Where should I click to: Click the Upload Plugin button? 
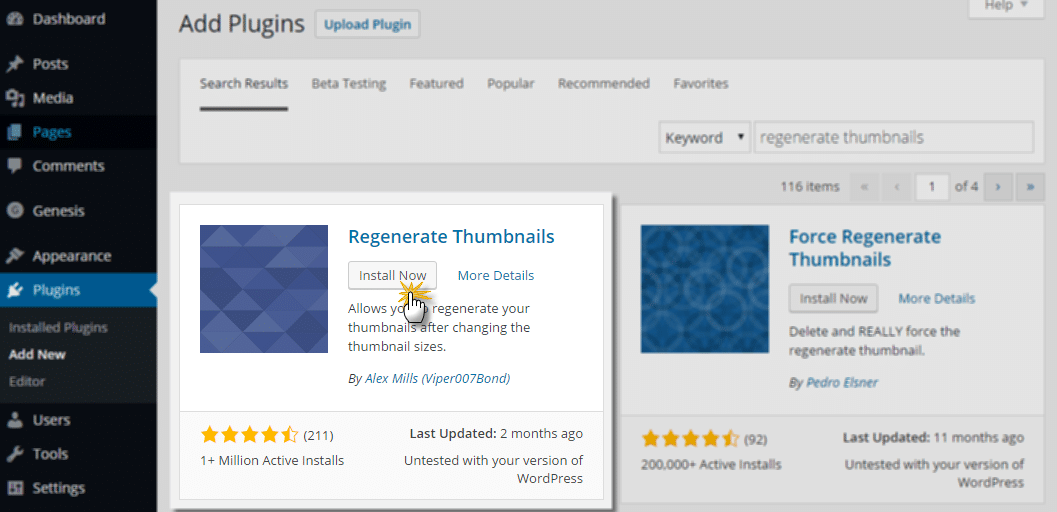(367, 25)
